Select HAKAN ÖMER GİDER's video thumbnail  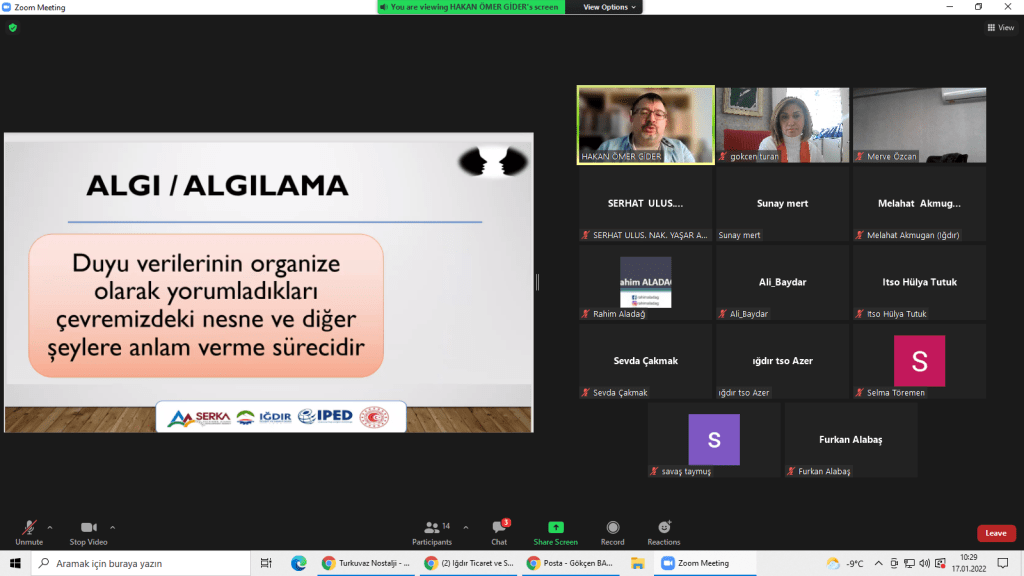click(x=645, y=124)
